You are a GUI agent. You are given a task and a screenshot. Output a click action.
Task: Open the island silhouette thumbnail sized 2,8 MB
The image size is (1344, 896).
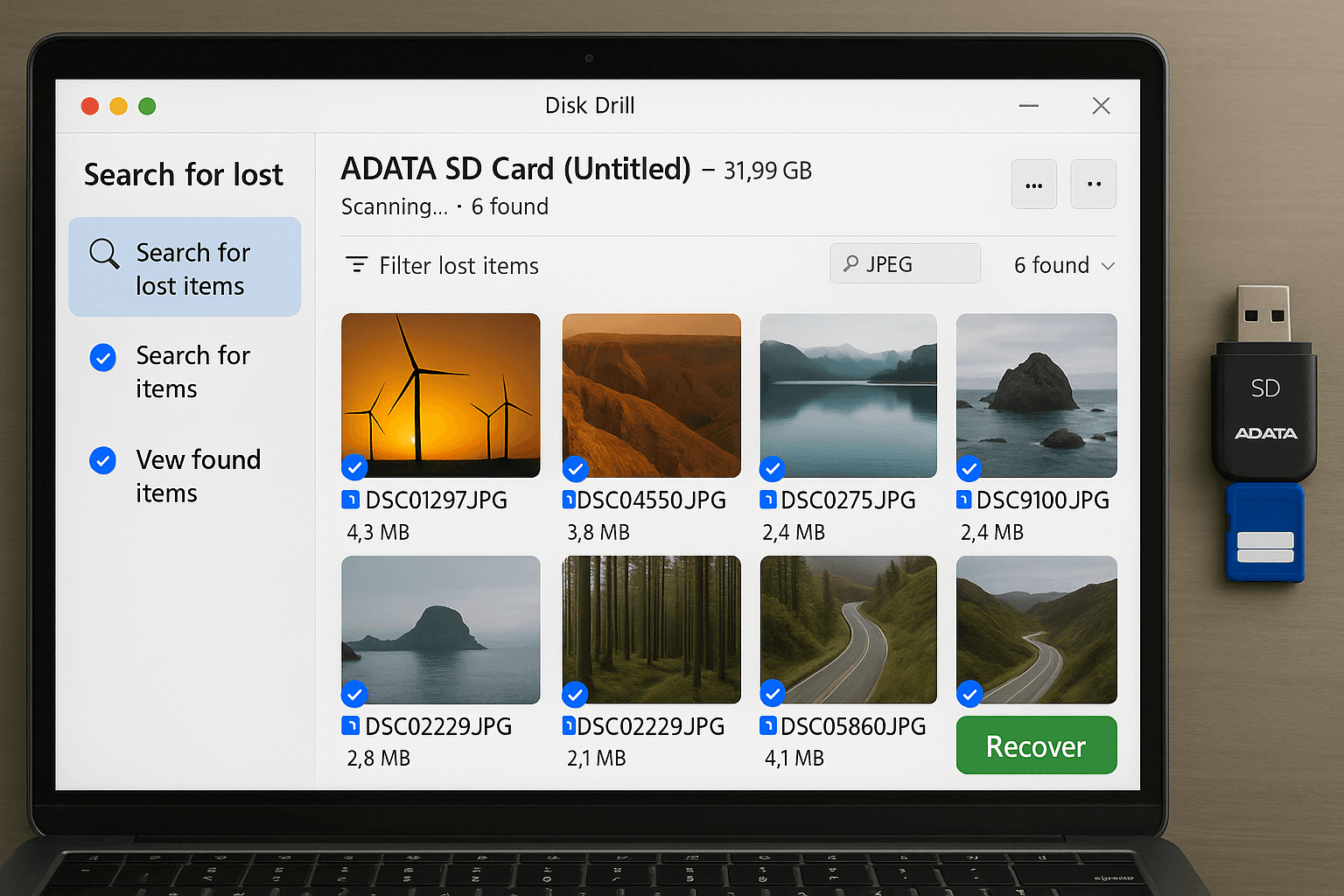point(441,630)
